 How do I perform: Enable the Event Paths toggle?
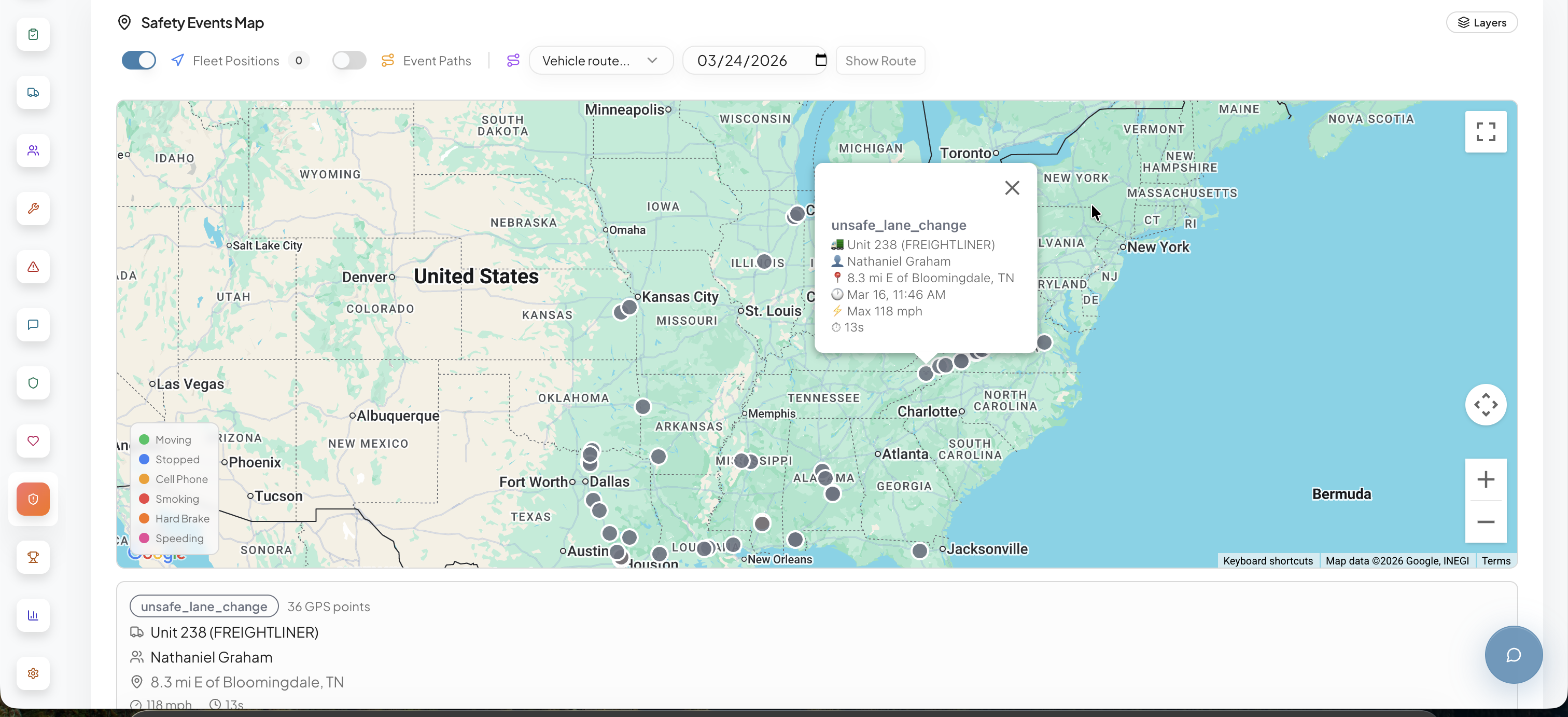[349, 60]
